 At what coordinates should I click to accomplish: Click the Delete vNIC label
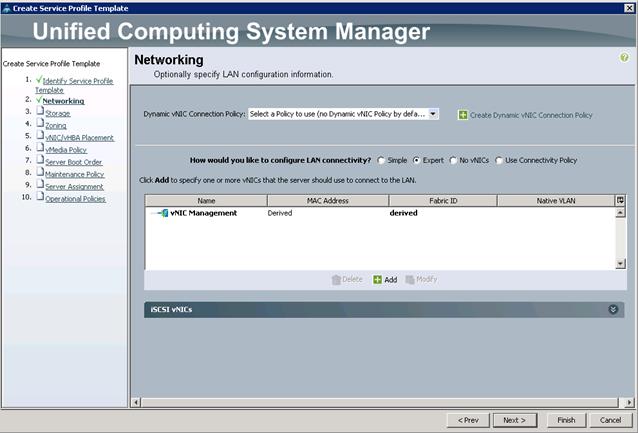(x=352, y=279)
